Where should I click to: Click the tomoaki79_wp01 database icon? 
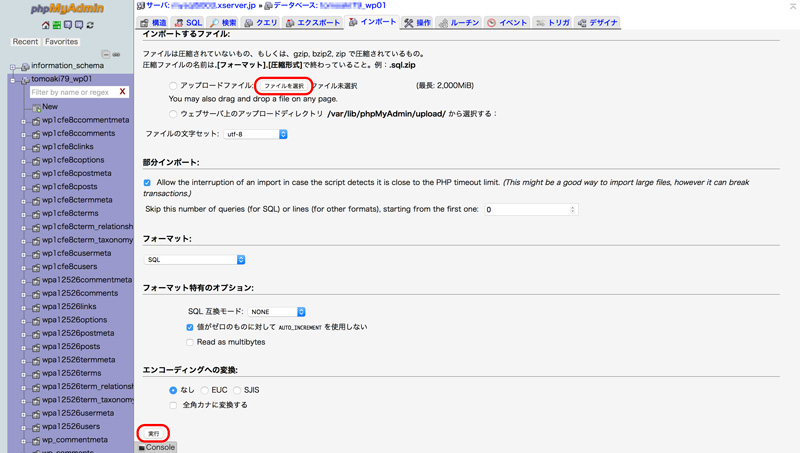[x=25, y=80]
